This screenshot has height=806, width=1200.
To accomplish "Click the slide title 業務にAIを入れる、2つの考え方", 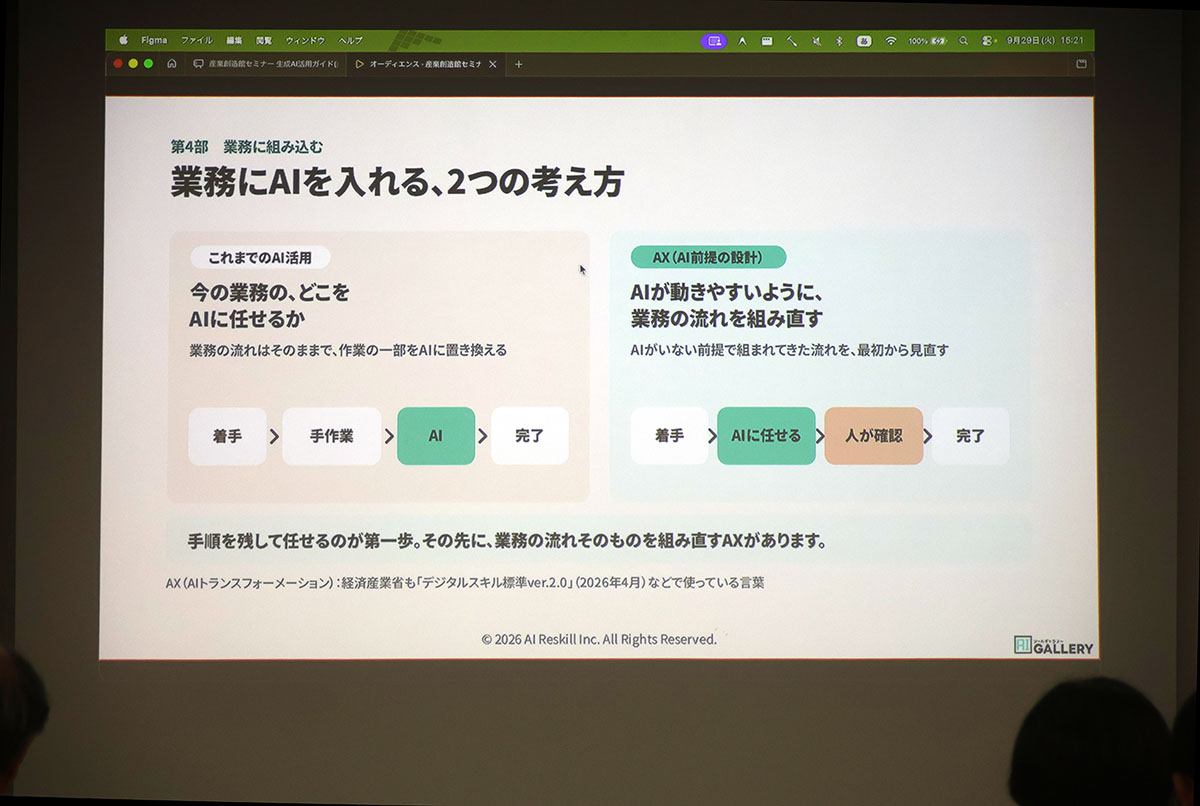I will 398,183.
